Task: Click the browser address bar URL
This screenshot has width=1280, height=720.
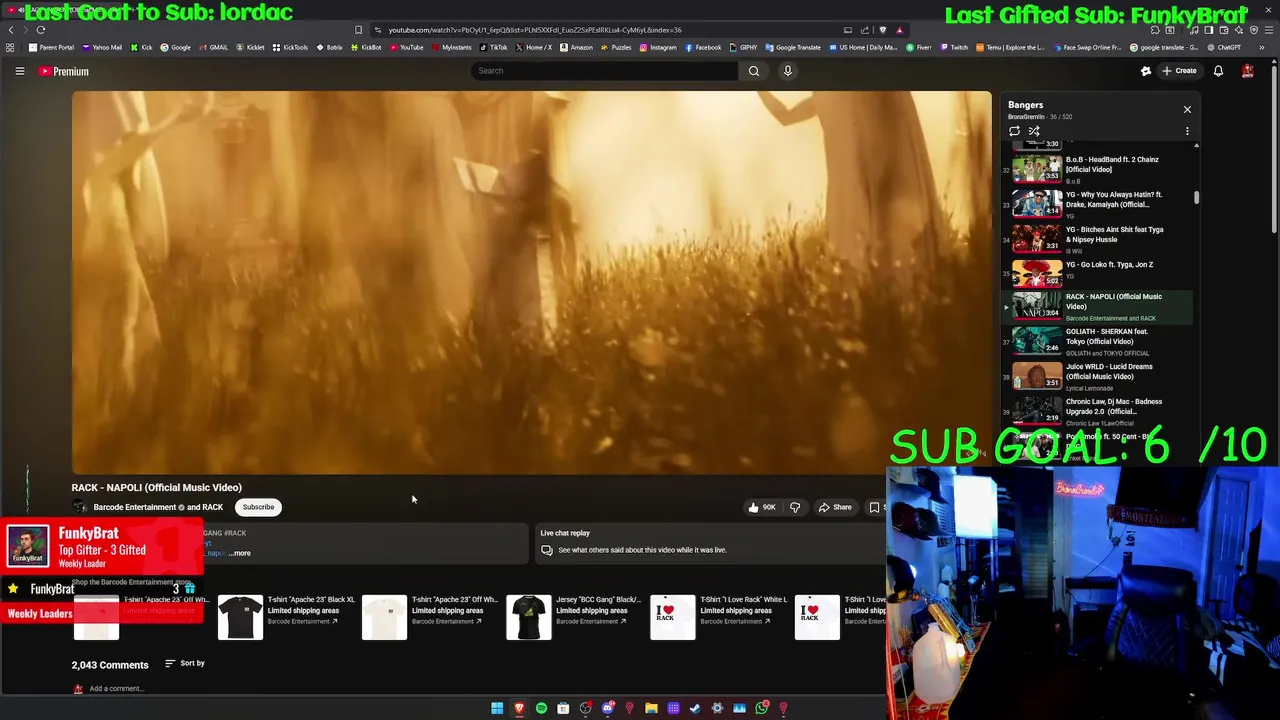Action: (x=535, y=30)
